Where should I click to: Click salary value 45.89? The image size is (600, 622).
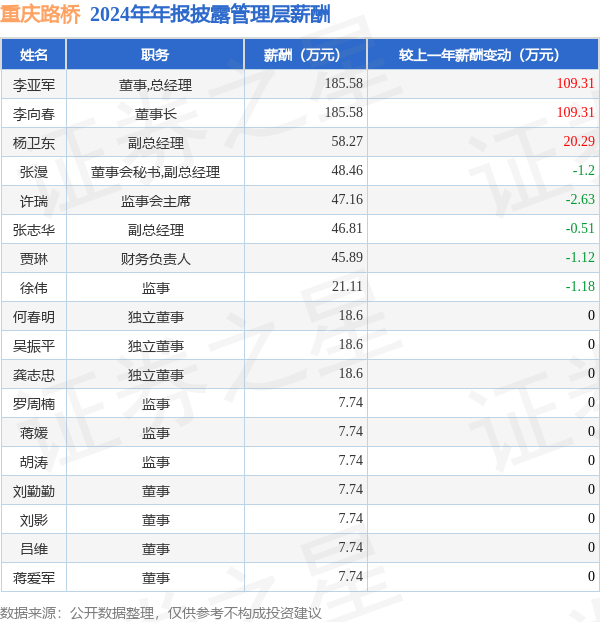point(347,257)
